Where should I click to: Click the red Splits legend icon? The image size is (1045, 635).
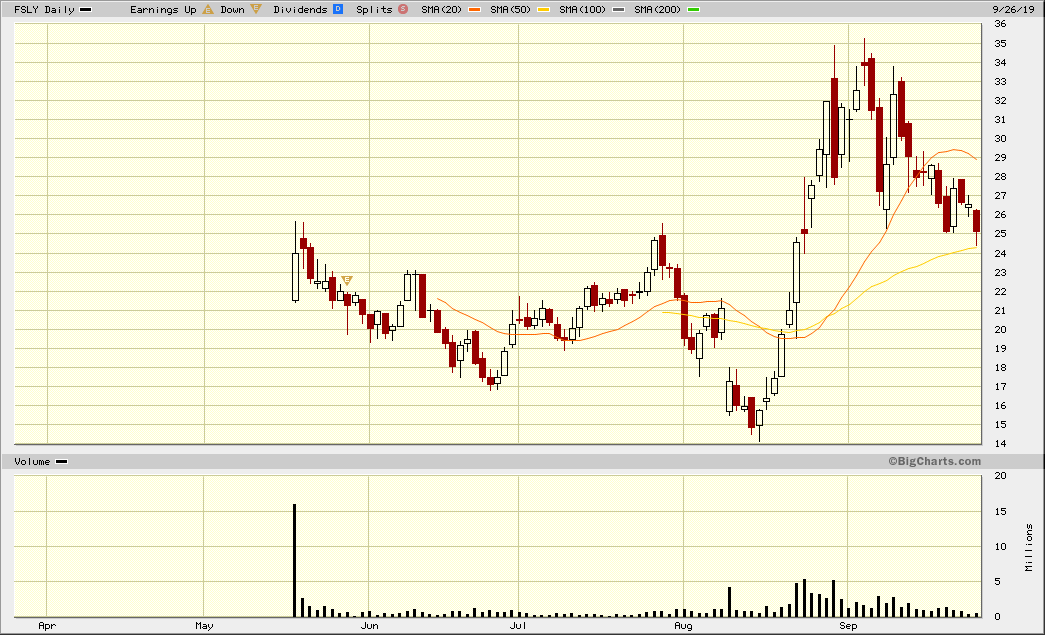pos(403,9)
